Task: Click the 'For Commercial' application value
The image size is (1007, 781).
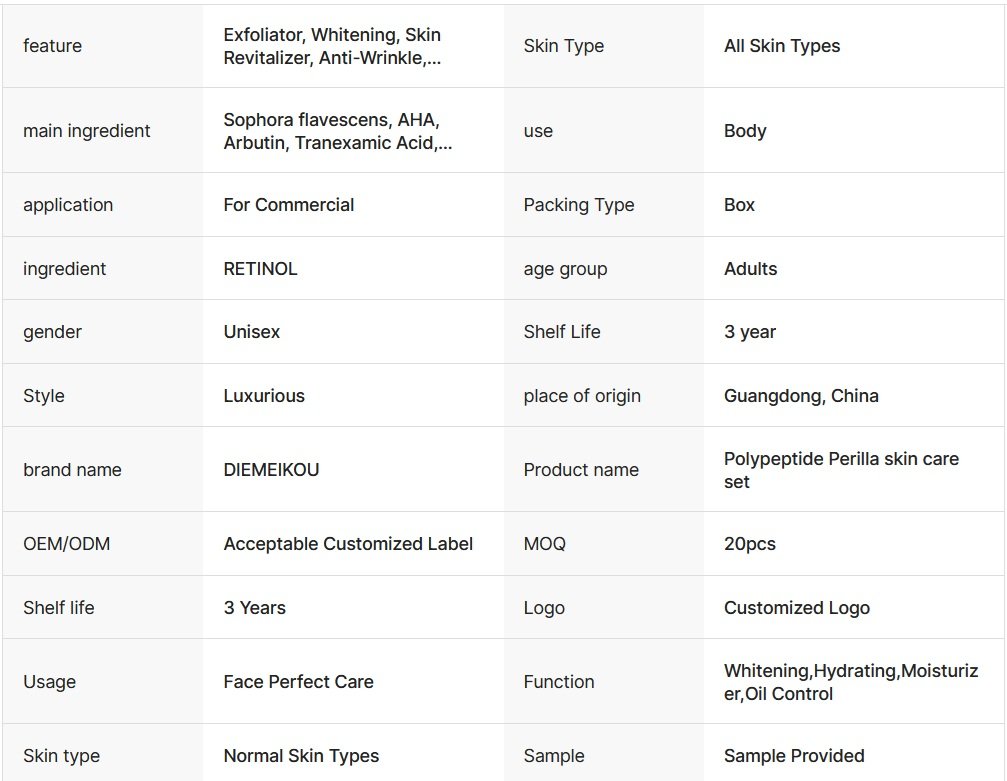Action: click(289, 205)
